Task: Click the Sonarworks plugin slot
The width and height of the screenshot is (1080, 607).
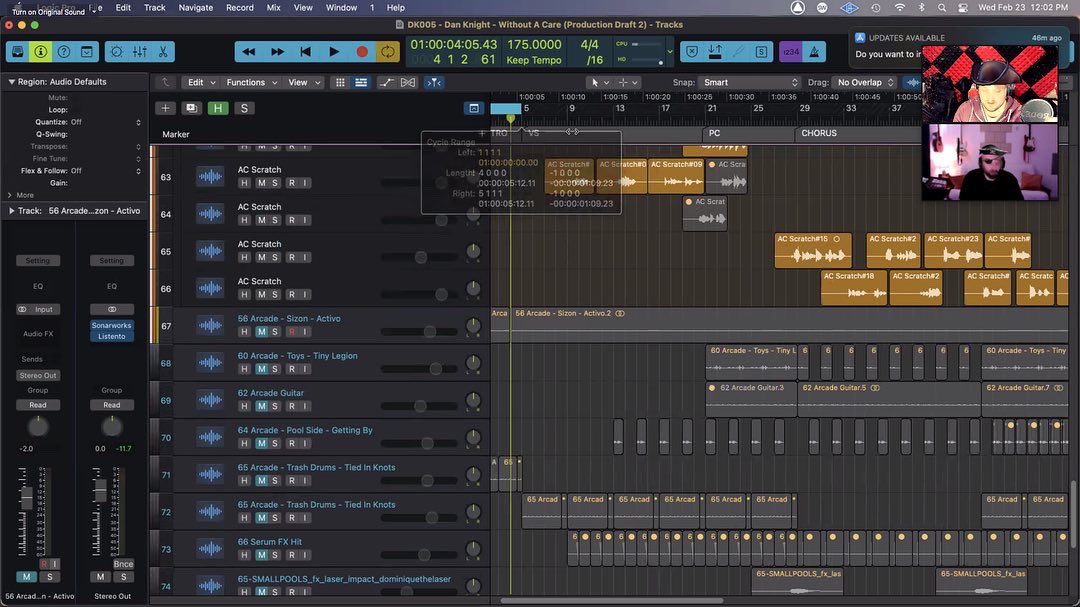Action: [111, 325]
